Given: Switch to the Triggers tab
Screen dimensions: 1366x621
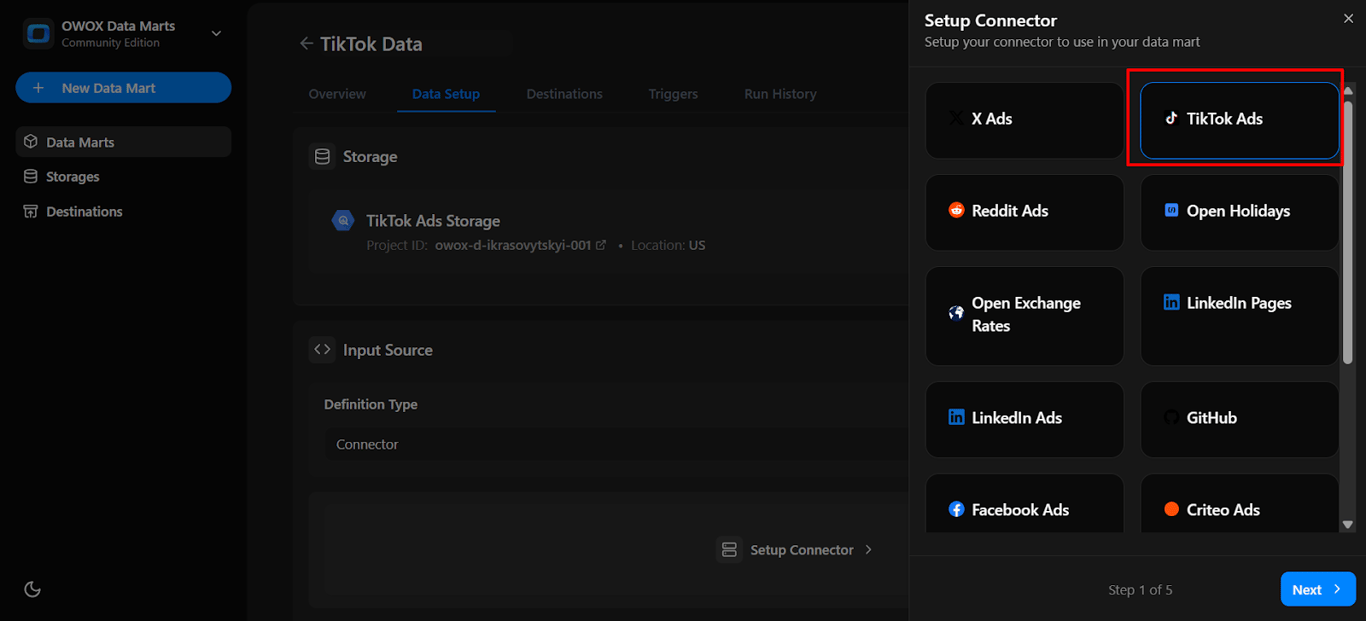Looking at the screenshot, I should pyautogui.click(x=673, y=94).
